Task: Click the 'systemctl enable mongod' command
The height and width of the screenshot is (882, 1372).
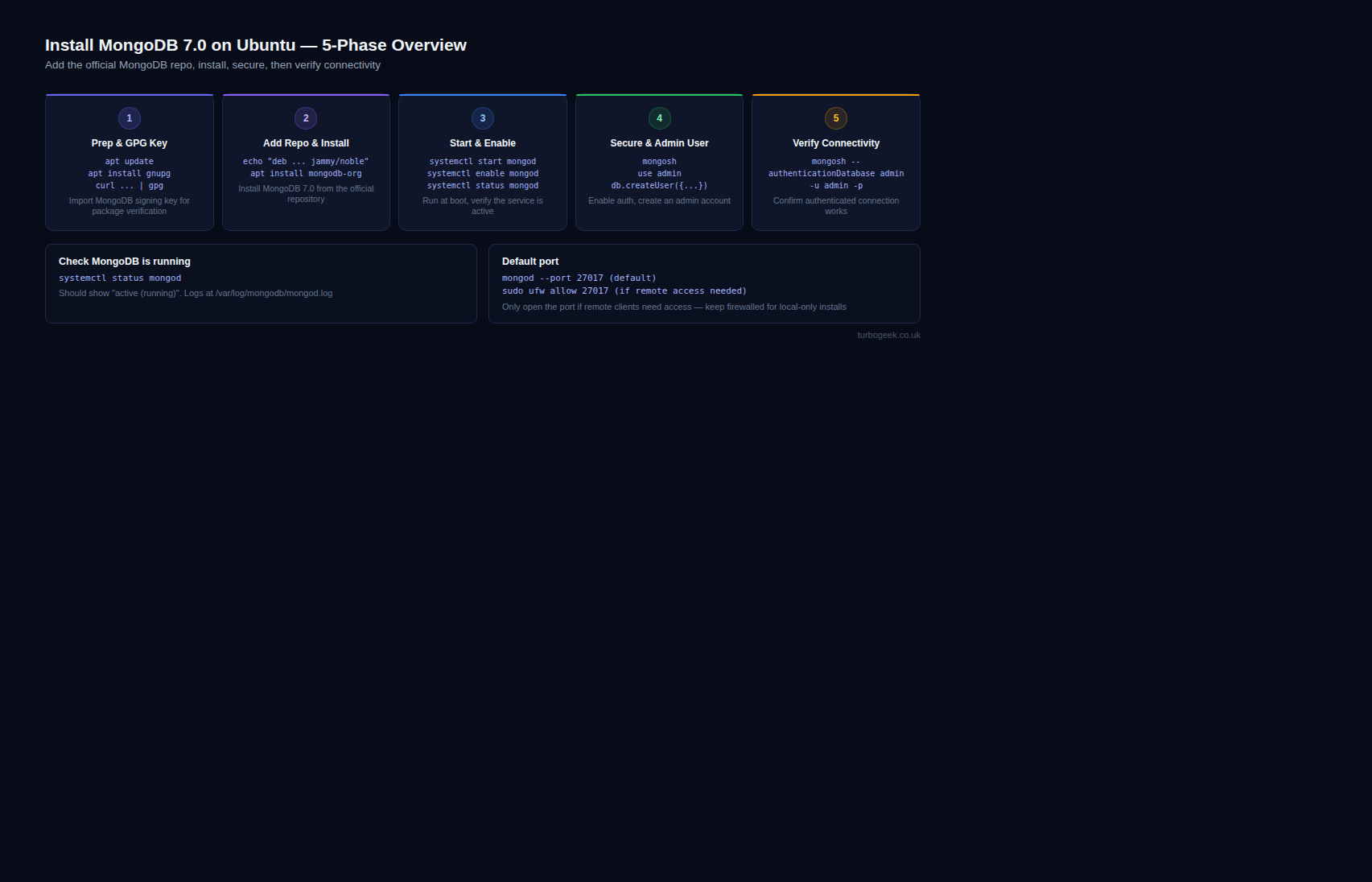Action: (x=483, y=174)
